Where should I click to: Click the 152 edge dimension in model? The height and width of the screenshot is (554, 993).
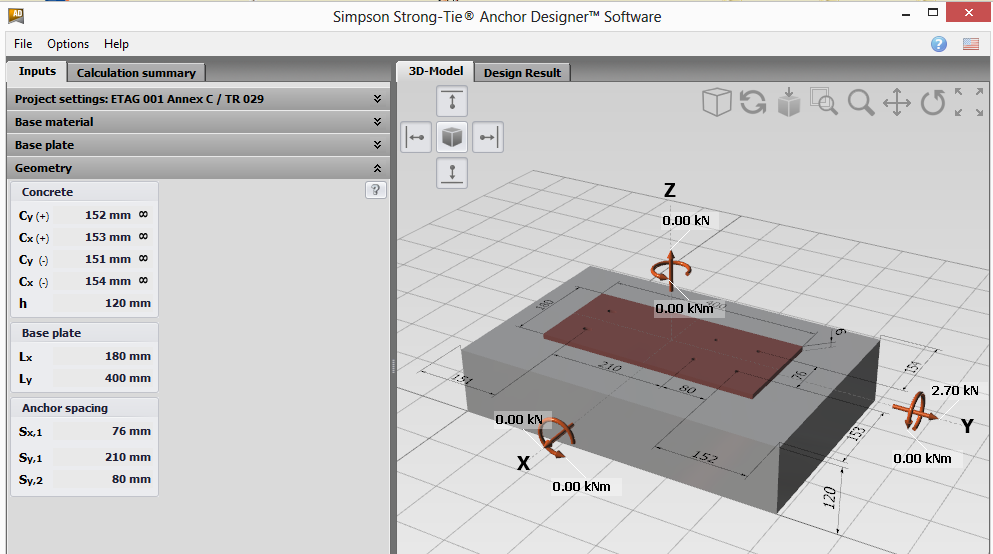[705, 456]
